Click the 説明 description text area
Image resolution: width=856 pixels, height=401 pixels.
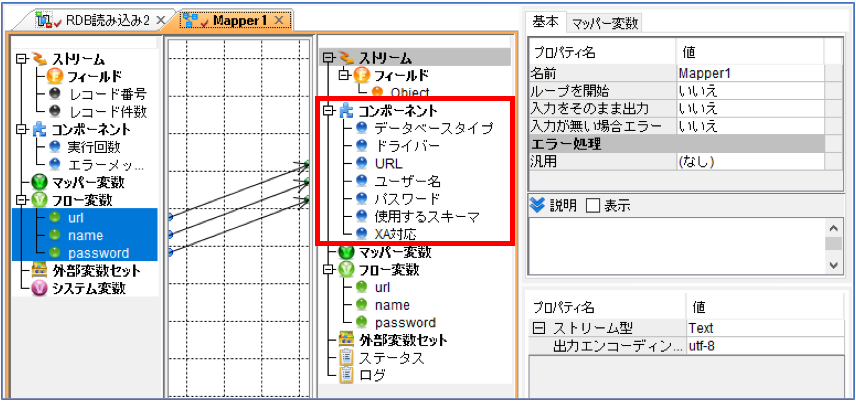[x=676, y=247]
